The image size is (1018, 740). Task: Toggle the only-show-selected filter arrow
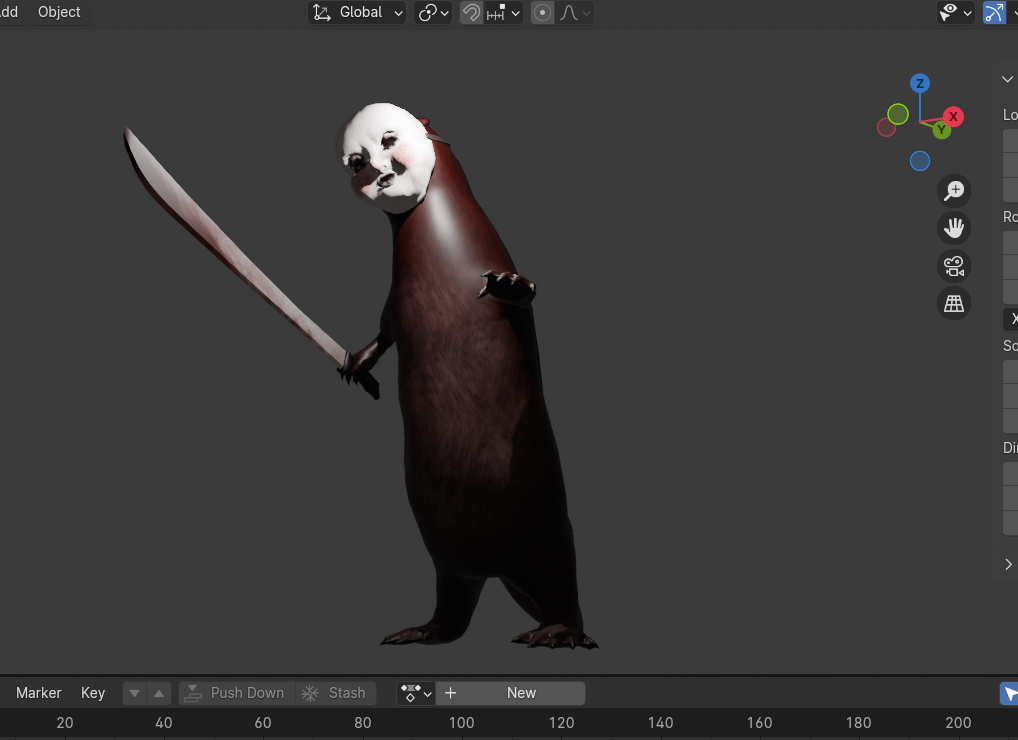coord(1009,693)
